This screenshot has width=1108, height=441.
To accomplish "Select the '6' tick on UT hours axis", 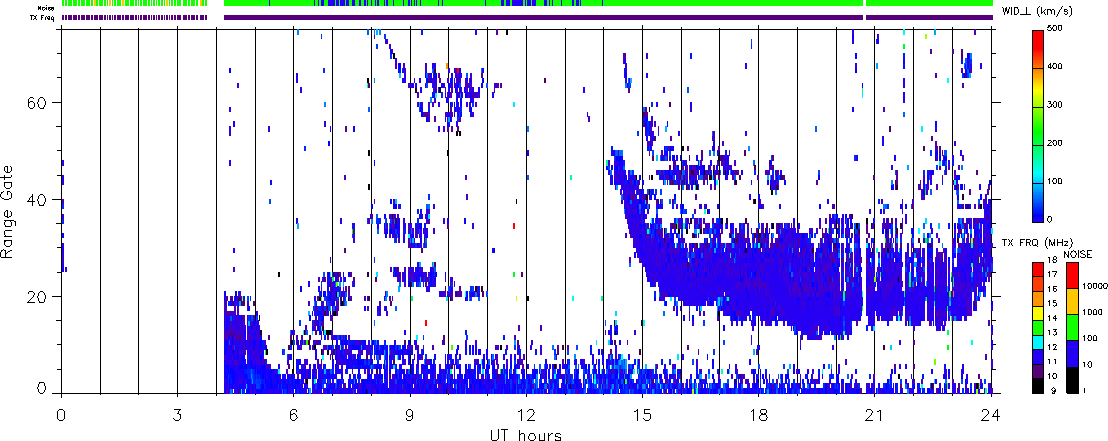I will point(293,413).
